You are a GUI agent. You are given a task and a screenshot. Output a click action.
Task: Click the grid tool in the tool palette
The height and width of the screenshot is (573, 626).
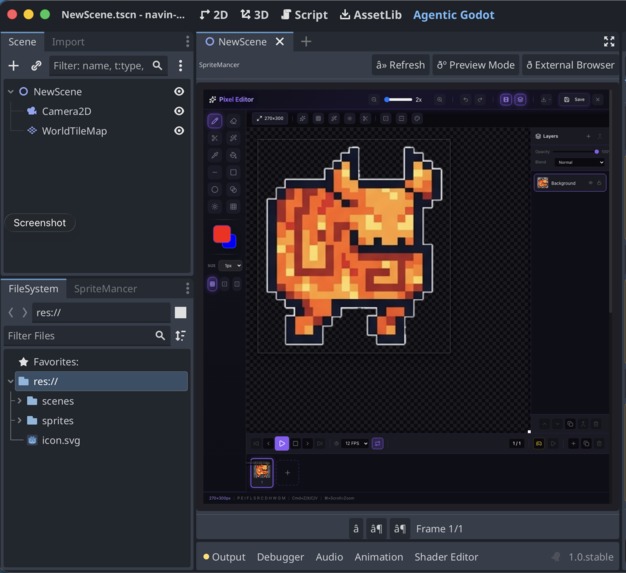[x=234, y=206]
